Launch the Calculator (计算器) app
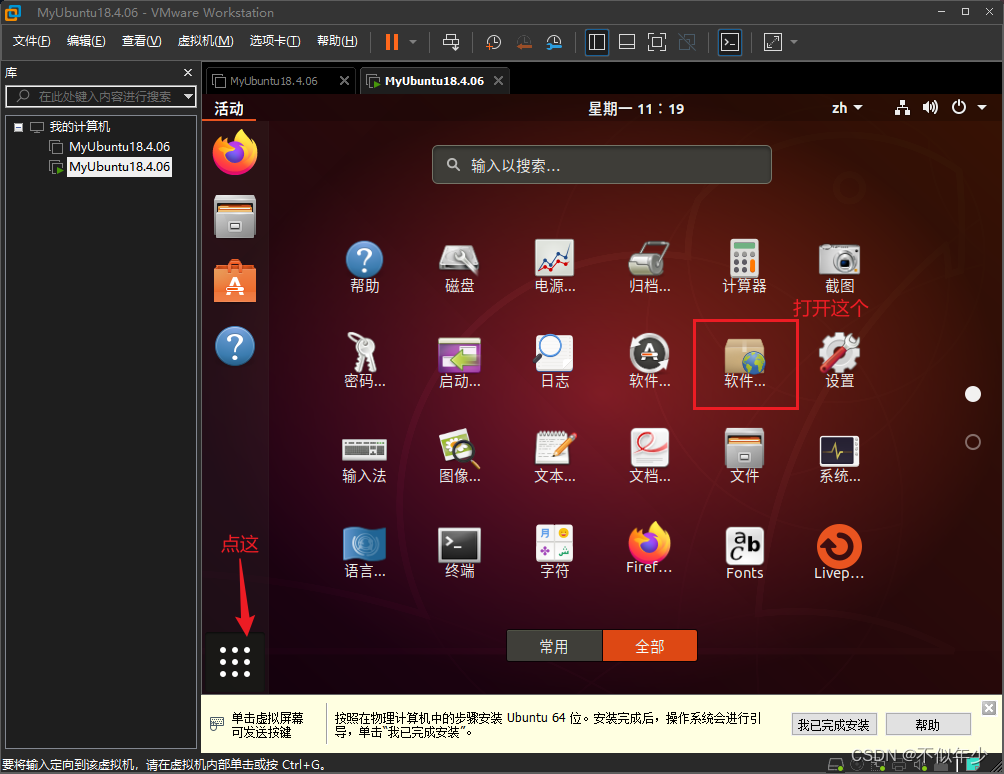The height and width of the screenshot is (774, 1004). [x=744, y=267]
